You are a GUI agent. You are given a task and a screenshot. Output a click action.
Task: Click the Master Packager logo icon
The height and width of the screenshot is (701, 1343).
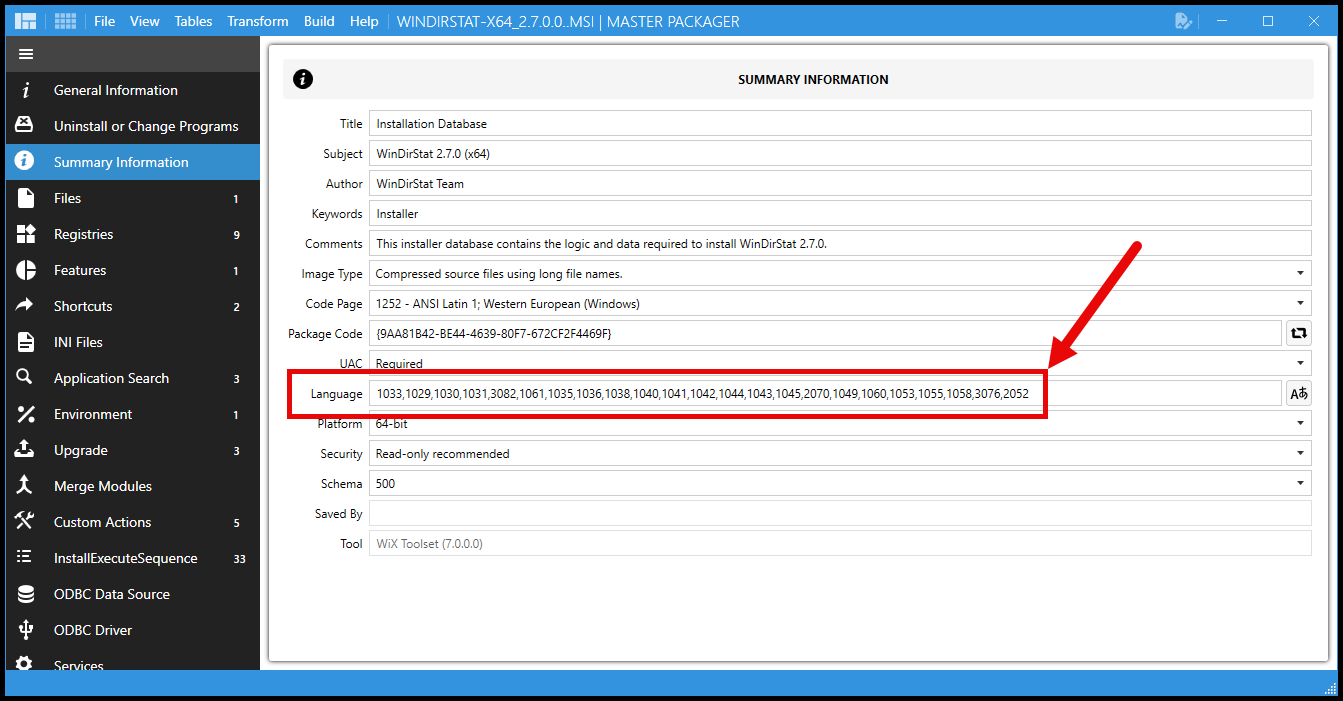coord(26,21)
